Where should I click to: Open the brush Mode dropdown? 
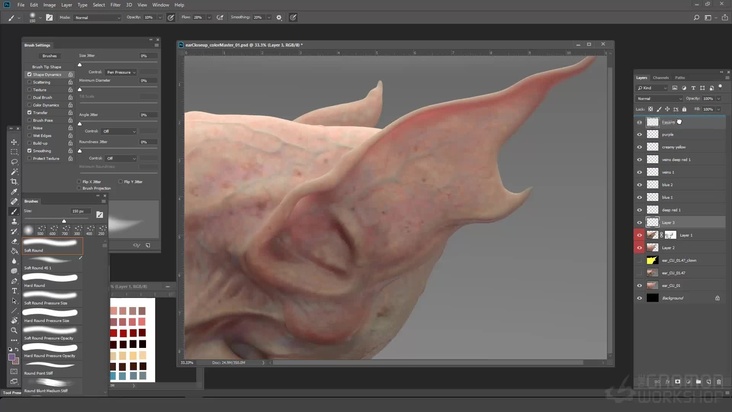click(97, 17)
